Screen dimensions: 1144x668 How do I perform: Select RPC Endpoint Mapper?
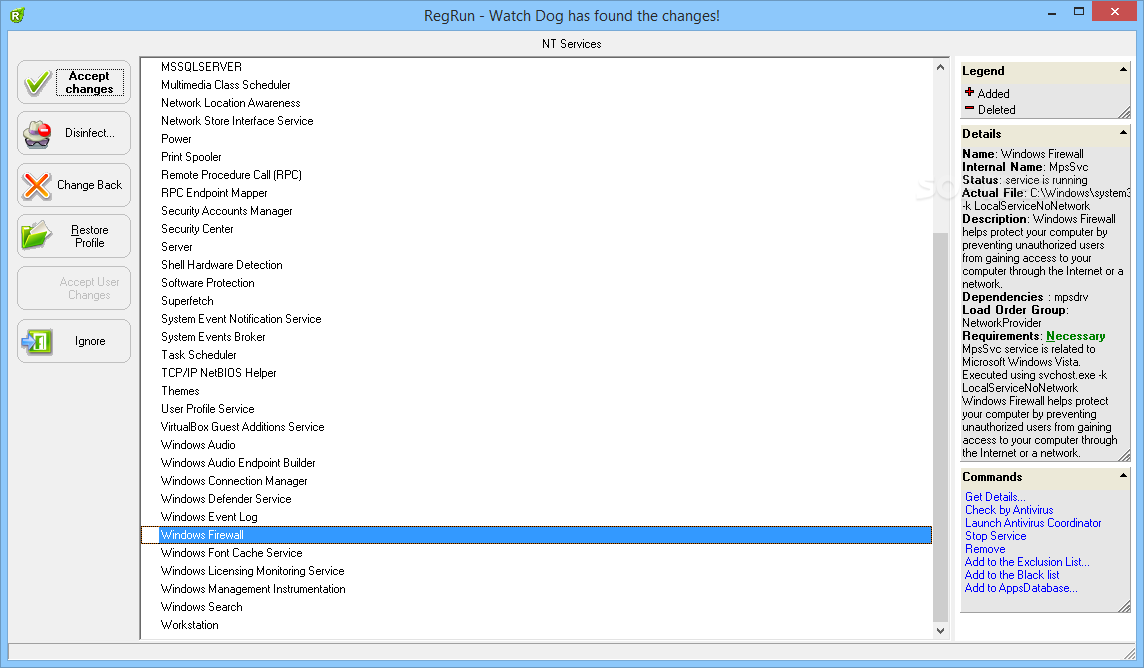214,193
